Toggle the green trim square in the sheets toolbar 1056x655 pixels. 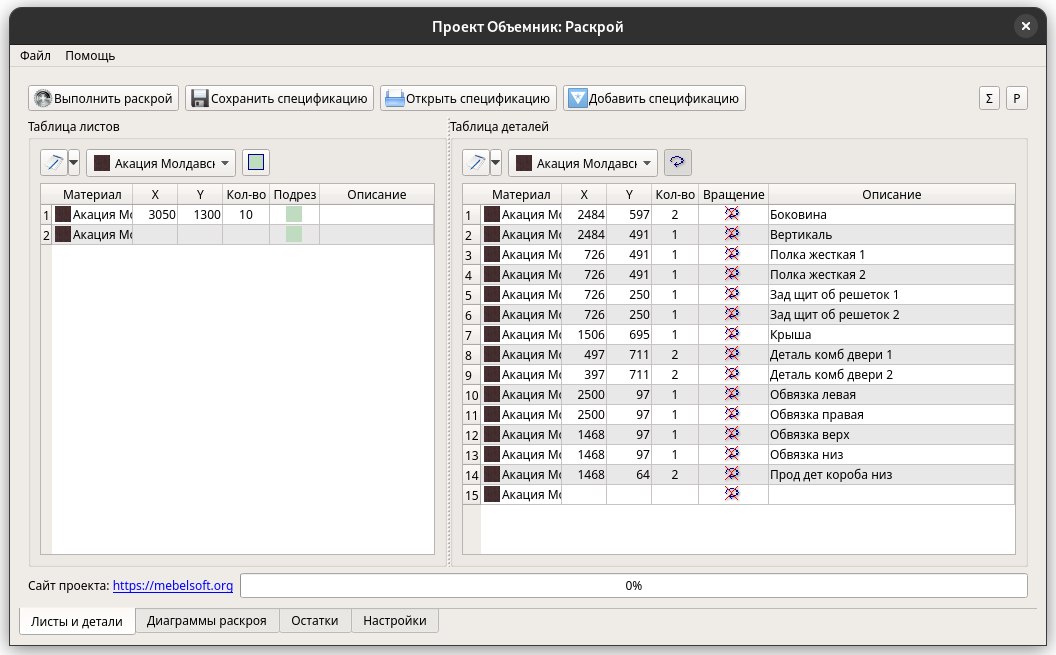click(257, 162)
